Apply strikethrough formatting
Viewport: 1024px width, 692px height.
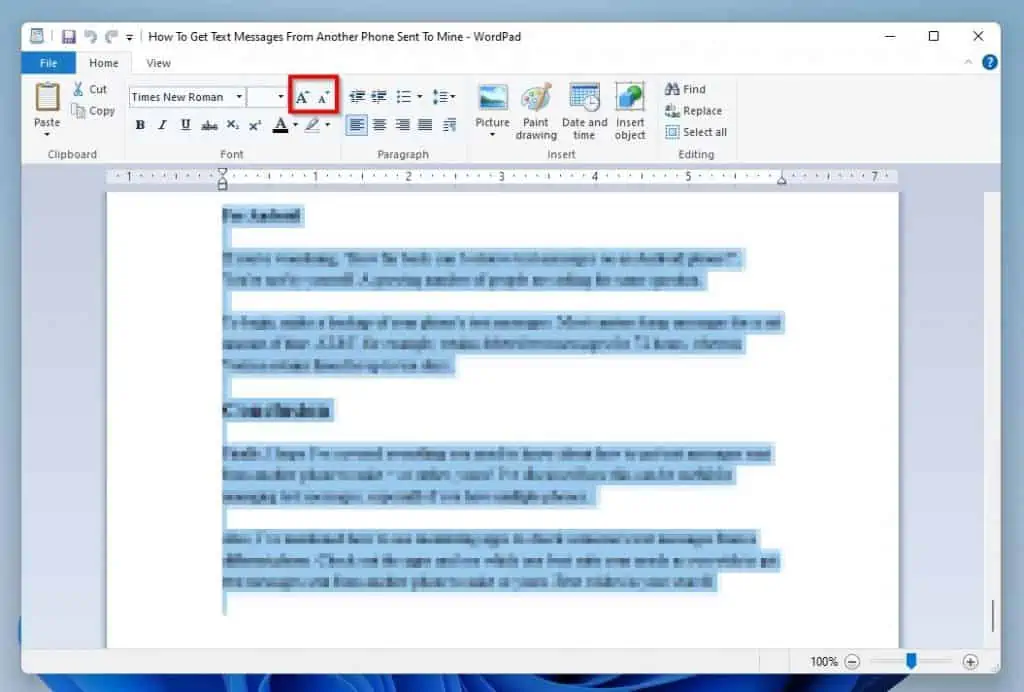pyautogui.click(x=209, y=125)
